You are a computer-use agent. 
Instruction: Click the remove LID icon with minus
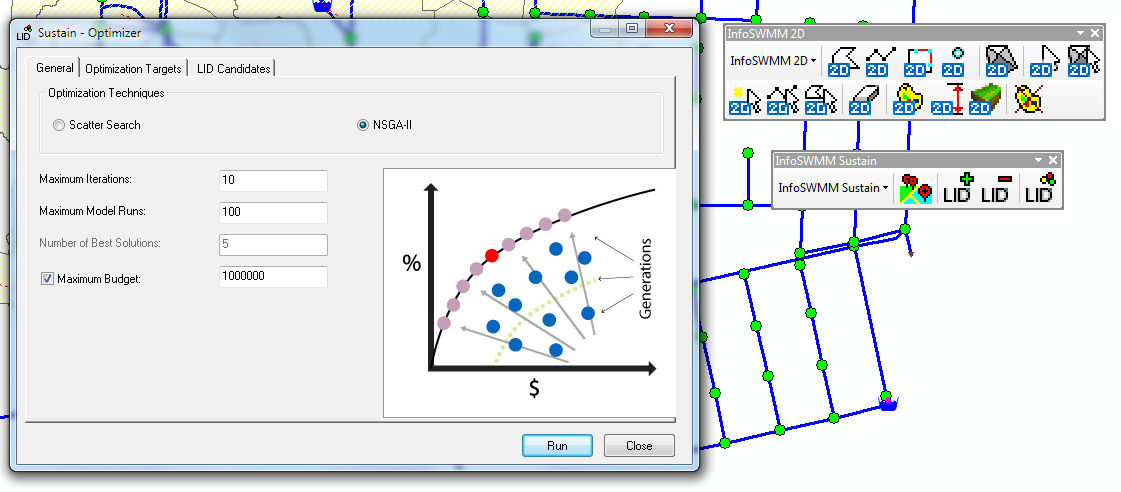coord(997,188)
